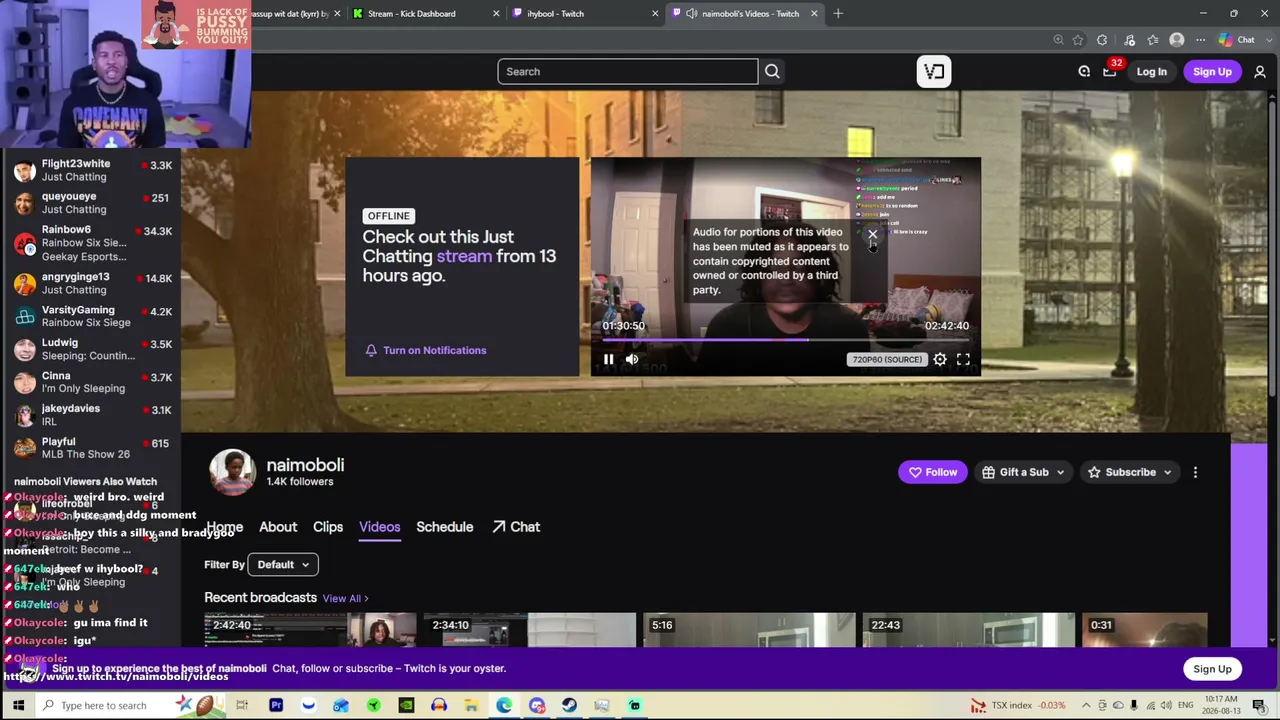The height and width of the screenshot is (720, 1280).
Task: Open Rainbow6 channel in sidebar
Action: click(90, 243)
